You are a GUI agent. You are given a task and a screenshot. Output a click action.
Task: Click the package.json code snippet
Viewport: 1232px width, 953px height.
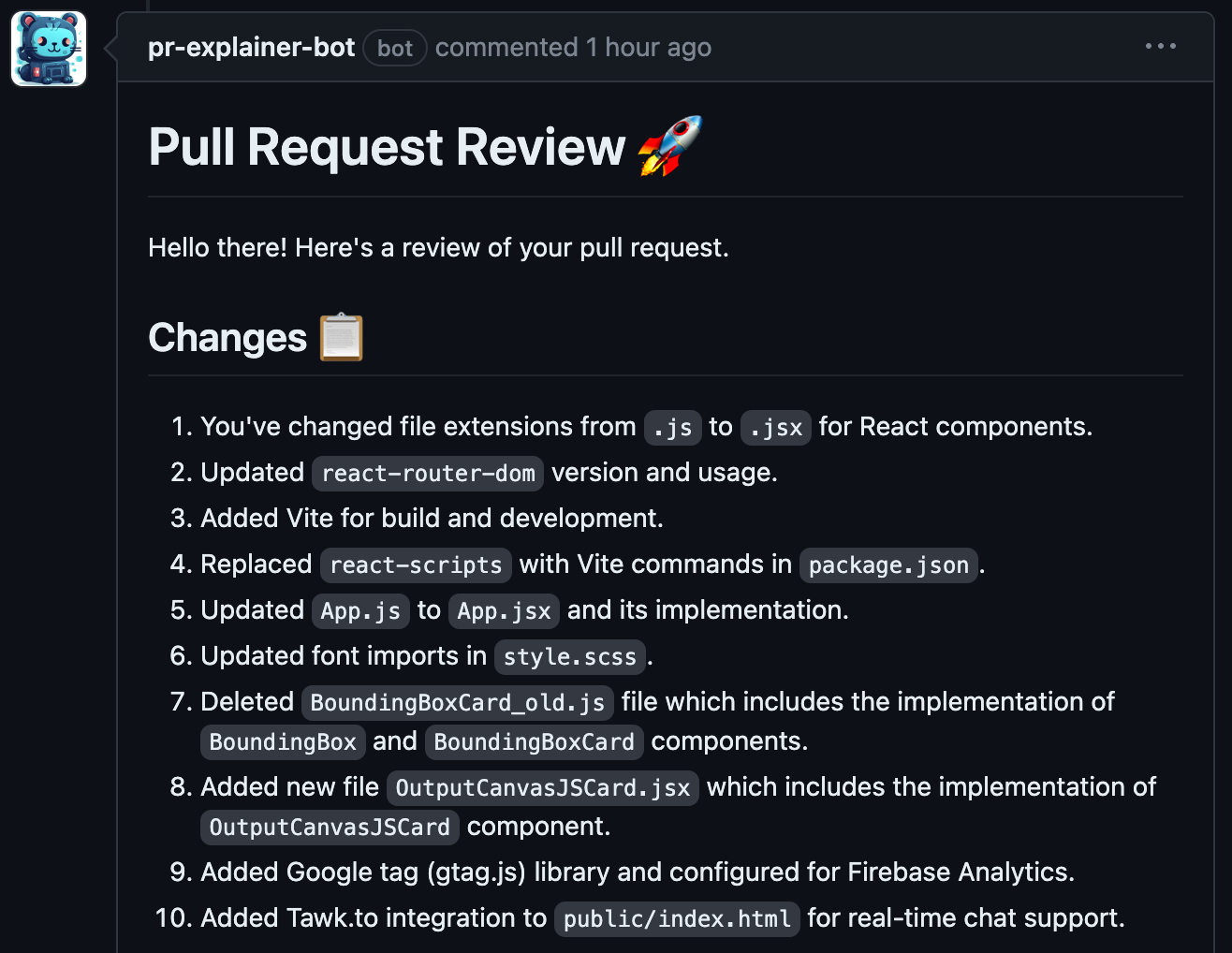coord(887,564)
